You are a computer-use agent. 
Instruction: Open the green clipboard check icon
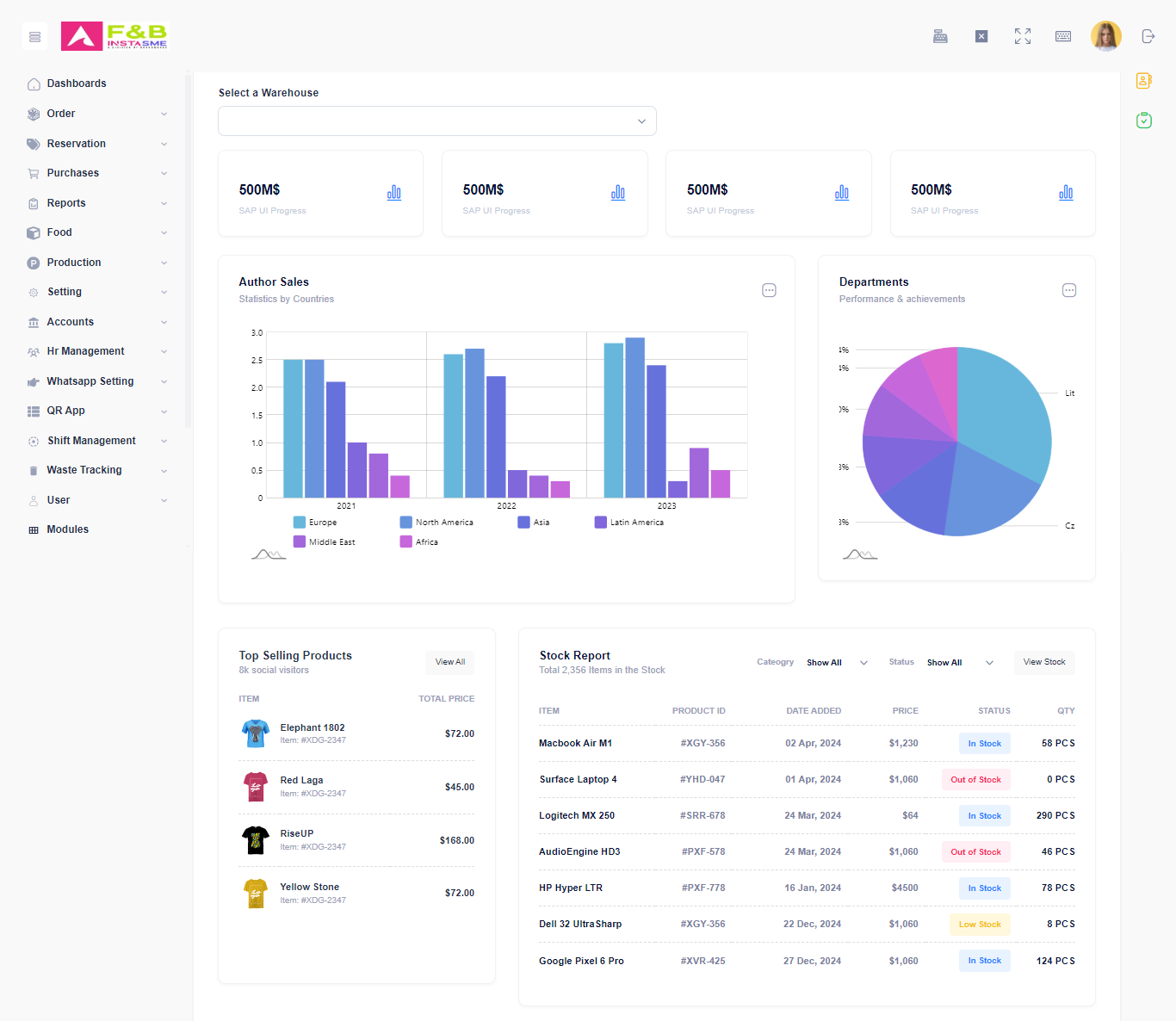(x=1144, y=121)
